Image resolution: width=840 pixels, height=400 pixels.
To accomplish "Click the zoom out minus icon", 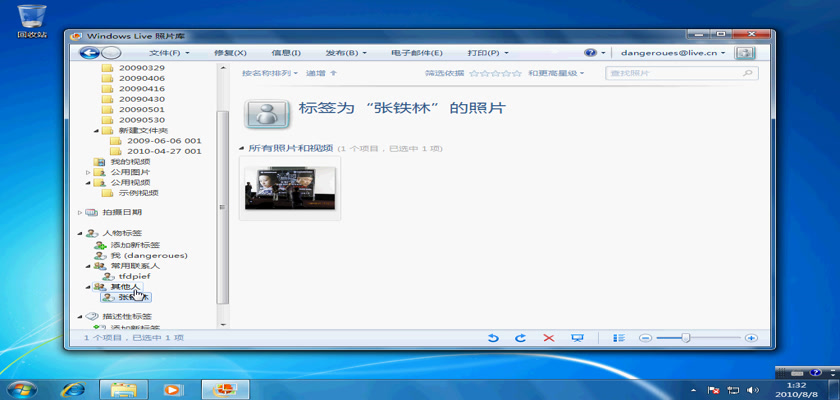I will [646, 339].
